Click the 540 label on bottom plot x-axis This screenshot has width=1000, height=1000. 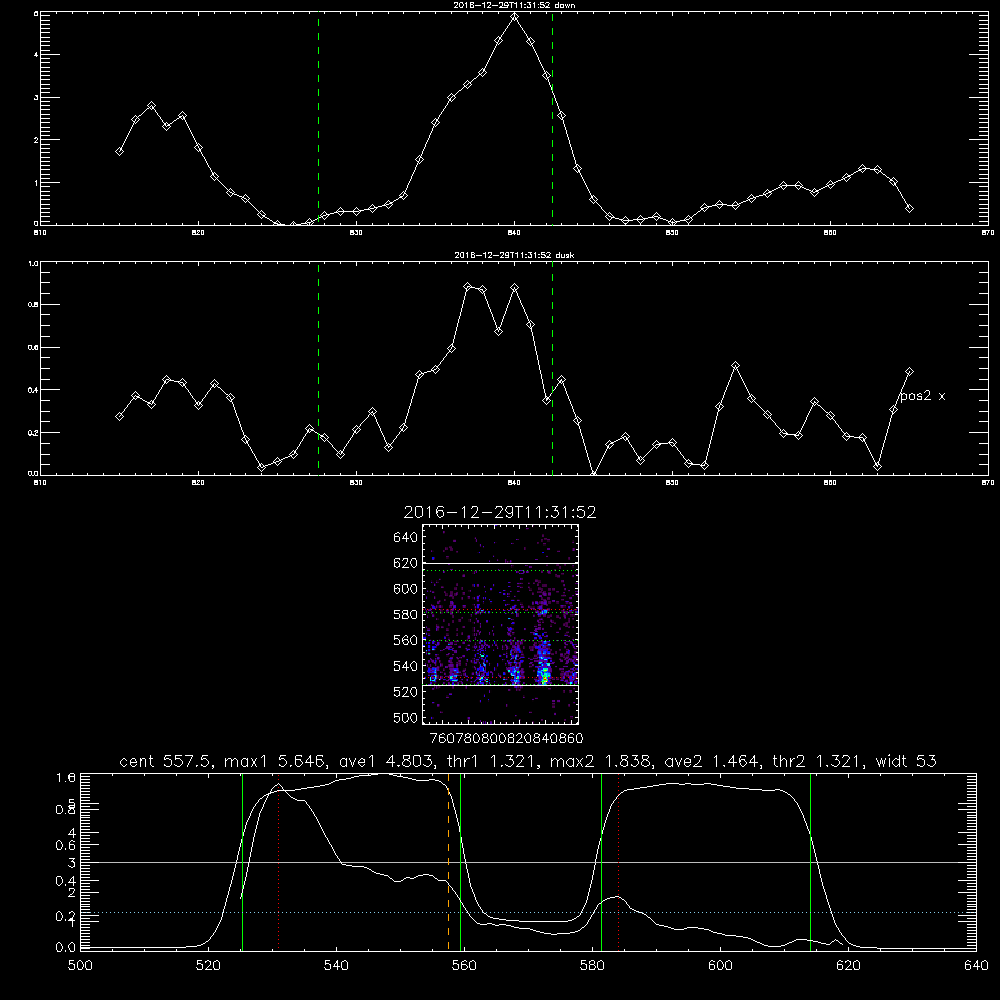click(x=336, y=966)
